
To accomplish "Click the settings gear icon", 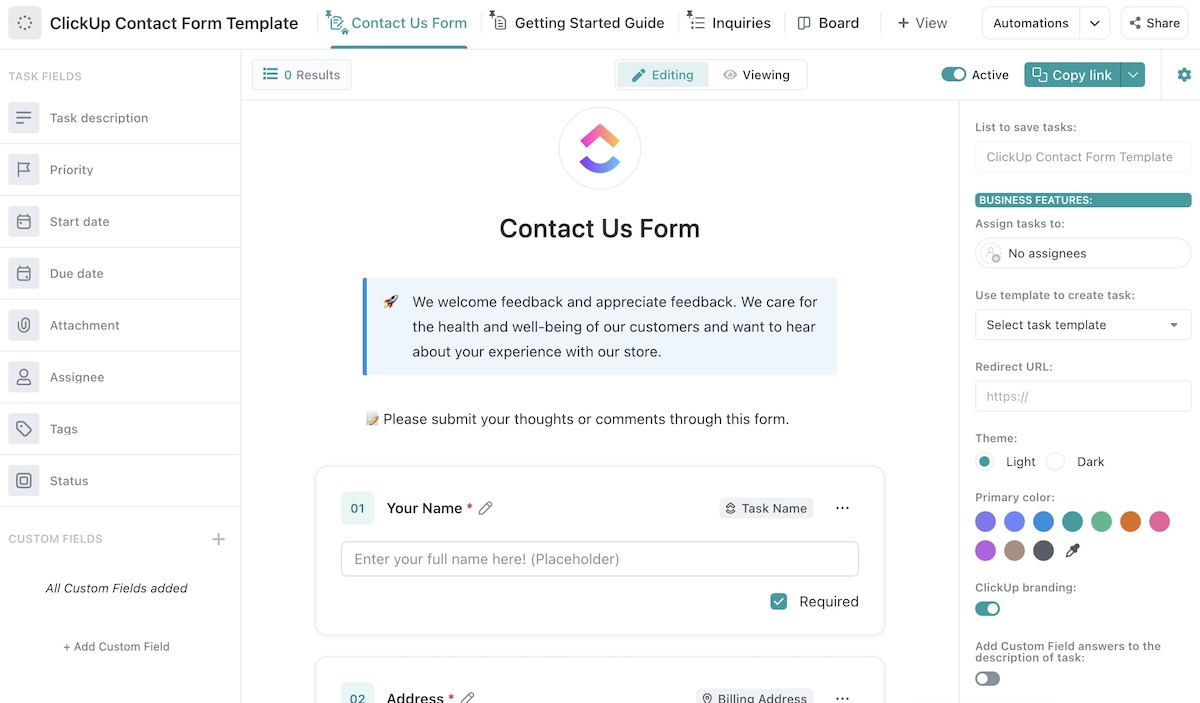I will [1184, 75].
